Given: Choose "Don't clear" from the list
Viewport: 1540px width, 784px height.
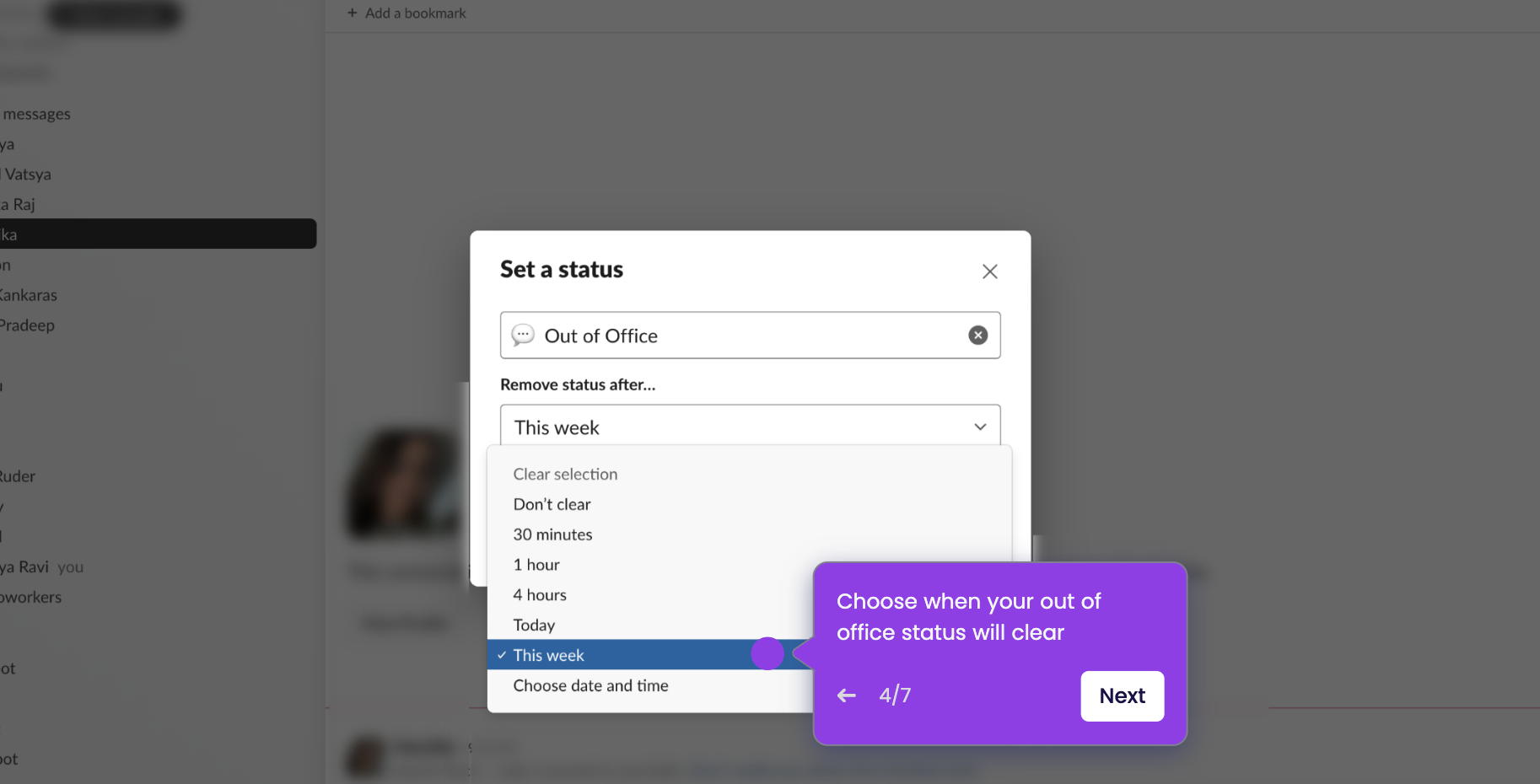Looking at the screenshot, I should pyautogui.click(x=552, y=504).
